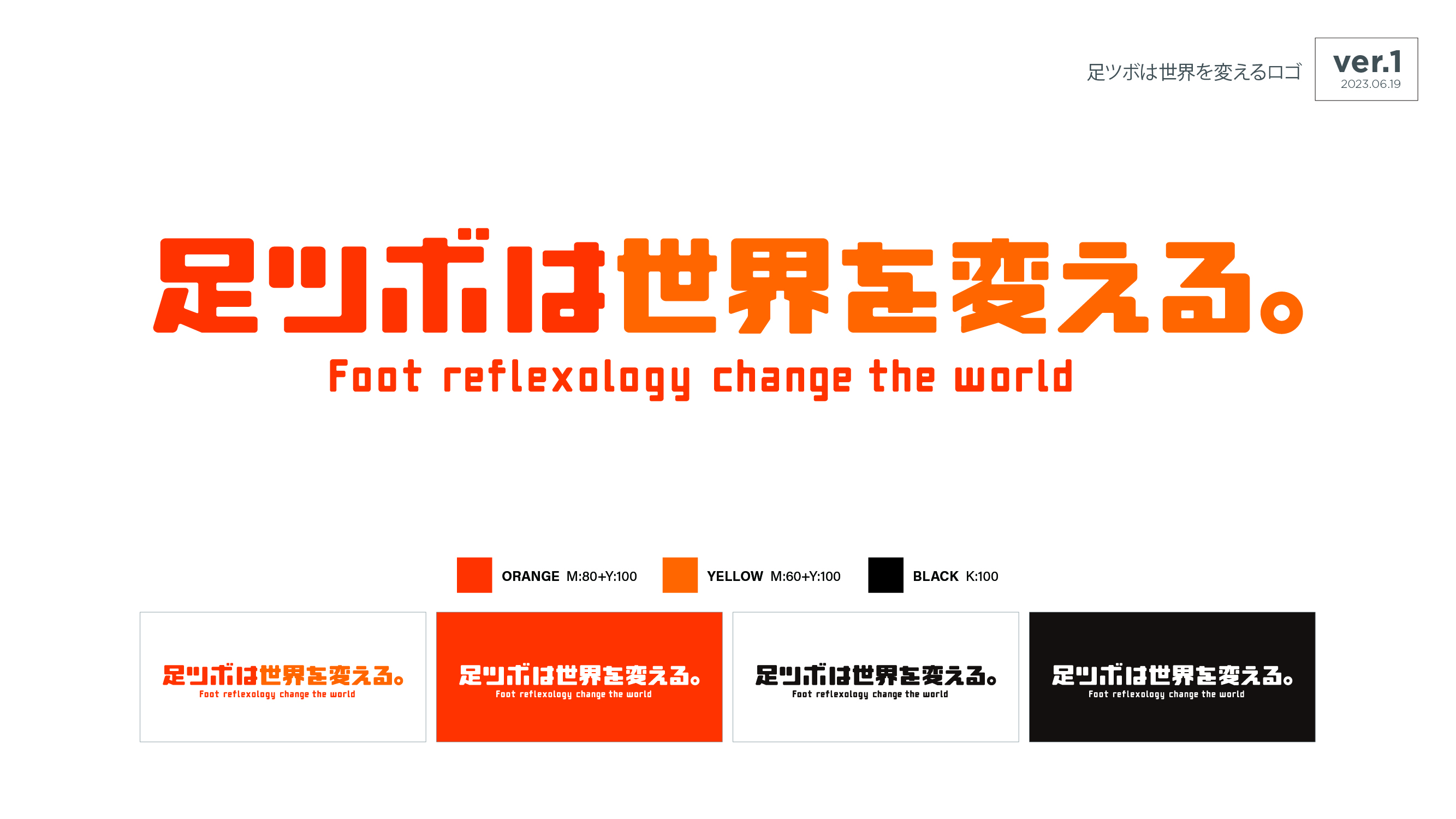Click the 'BLACK' label text
The height and width of the screenshot is (819, 1456).
click(x=935, y=576)
